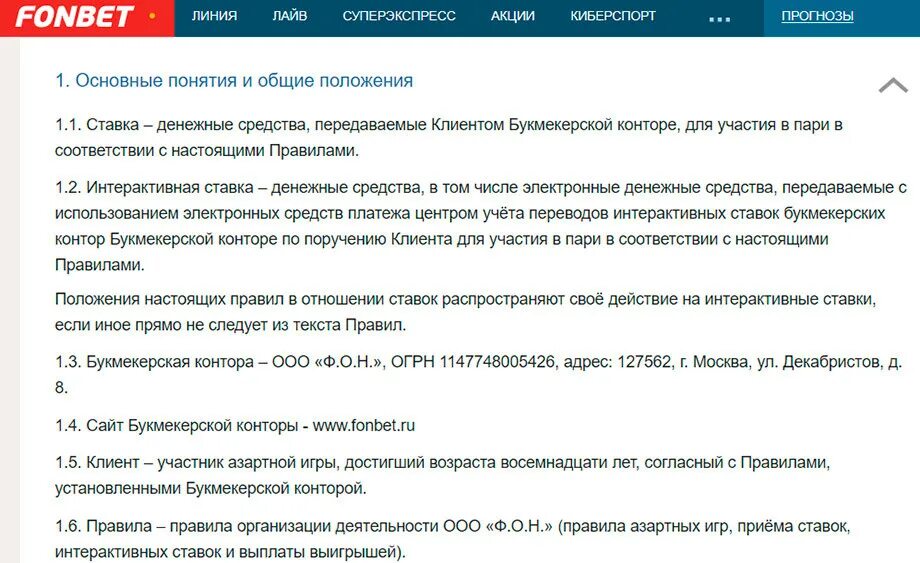Click paragraph '1.5. Клиент – участник азартной игры'
This screenshot has width=920, height=563.
(443, 475)
